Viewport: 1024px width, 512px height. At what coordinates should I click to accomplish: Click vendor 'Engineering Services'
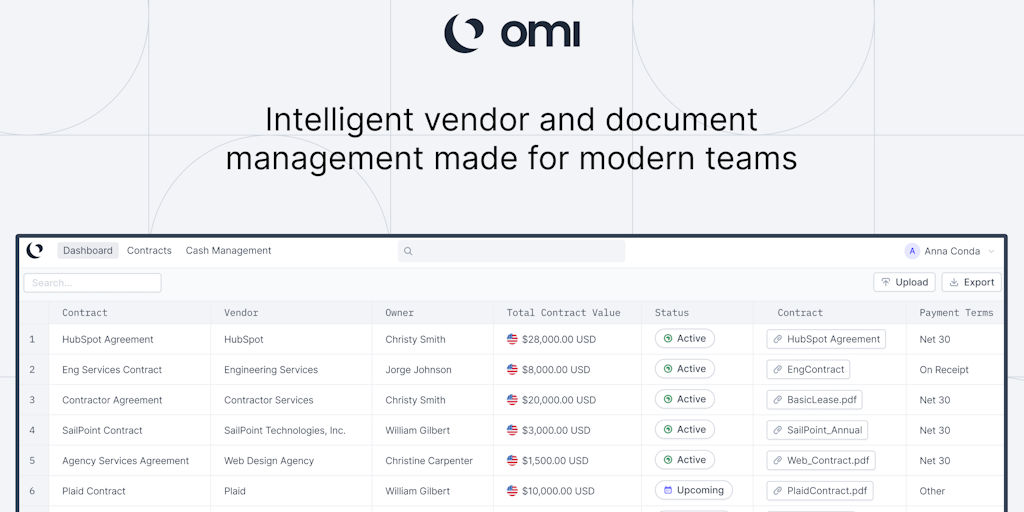pos(271,370)
